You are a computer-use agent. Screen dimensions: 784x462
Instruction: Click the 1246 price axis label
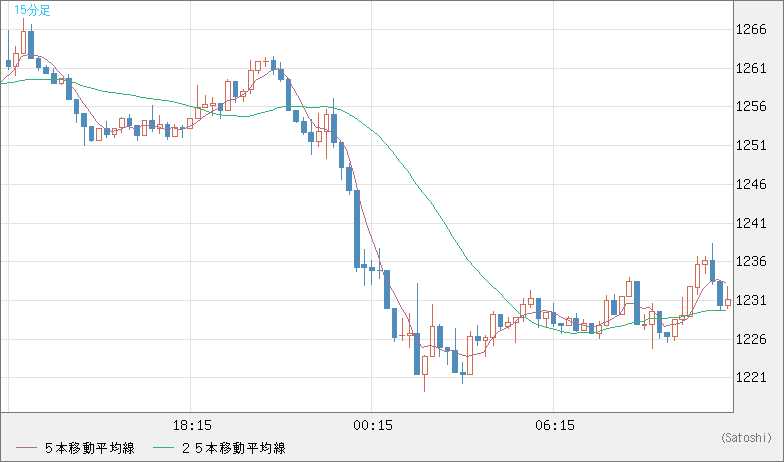click(x=751, y=184)
